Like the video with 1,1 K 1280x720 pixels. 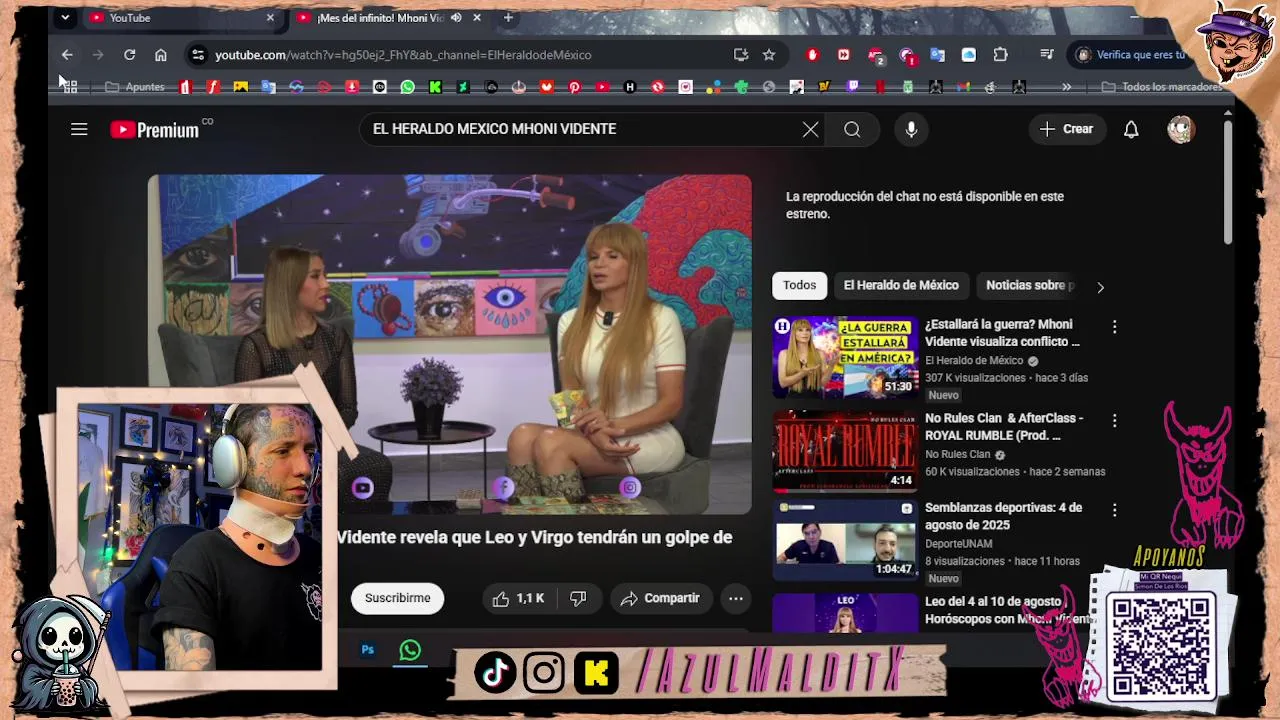(519, 598)
